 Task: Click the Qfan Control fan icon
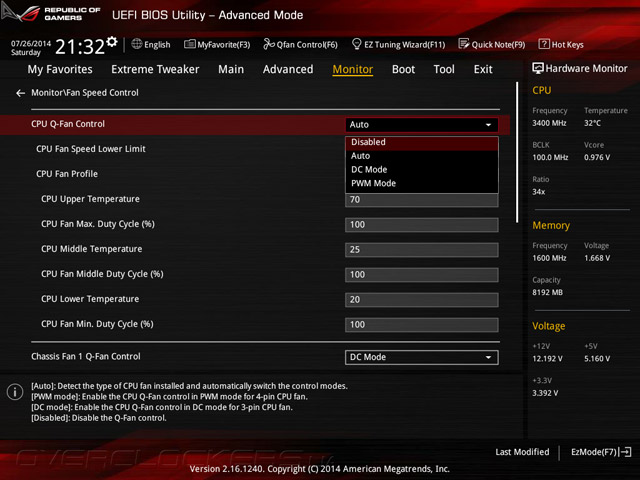pos(269,44)
